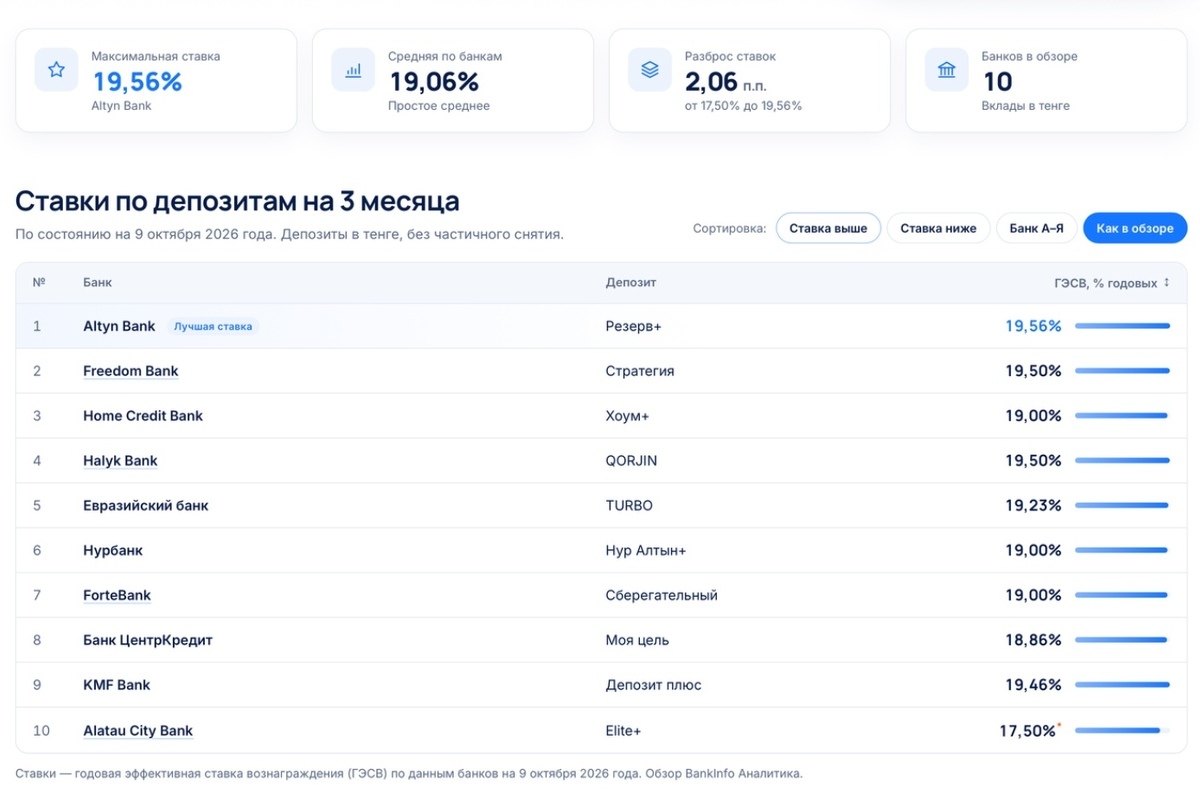The height and width of the screenshot is (800, 1200).
Task: Click the 19,23% rate value for Евразийский банк
Action: pyautogui.click(x=1033, y=506)
